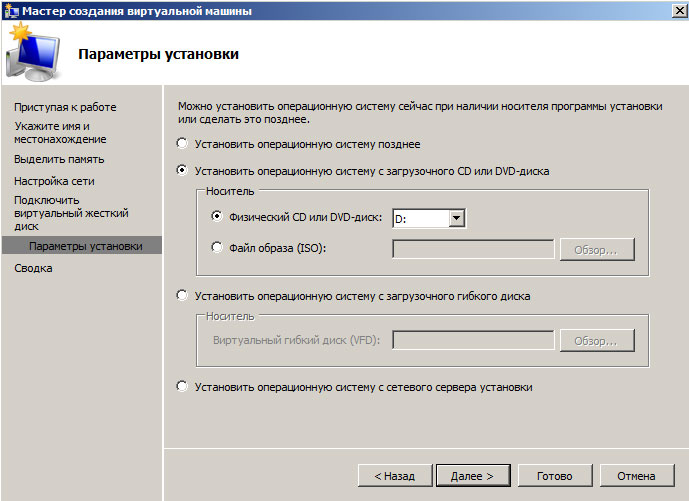This screenshot has height=501, width=689.
Task: Select 'Файл образа (ISO)' radio button
Action: coord(218,248)
